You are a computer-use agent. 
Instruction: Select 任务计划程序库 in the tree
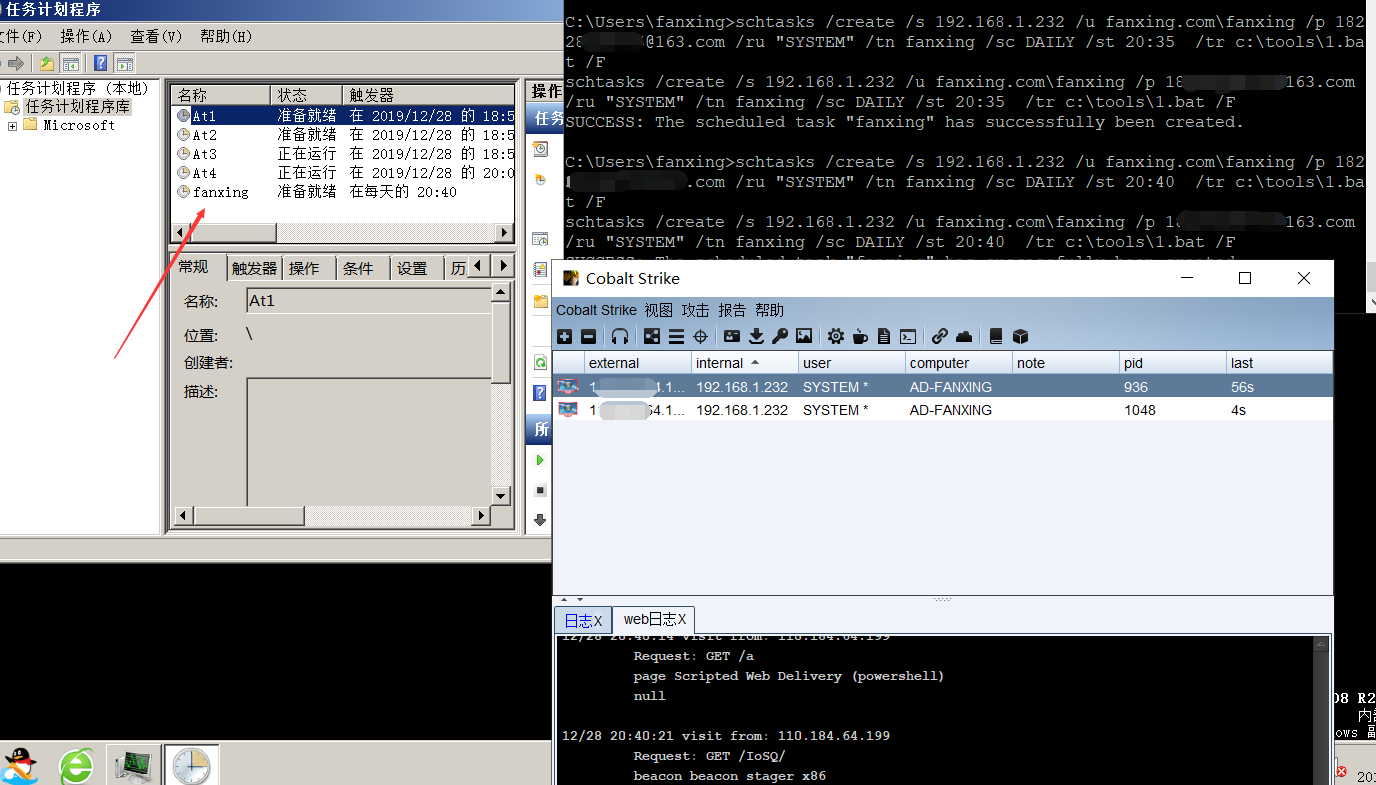77,106
